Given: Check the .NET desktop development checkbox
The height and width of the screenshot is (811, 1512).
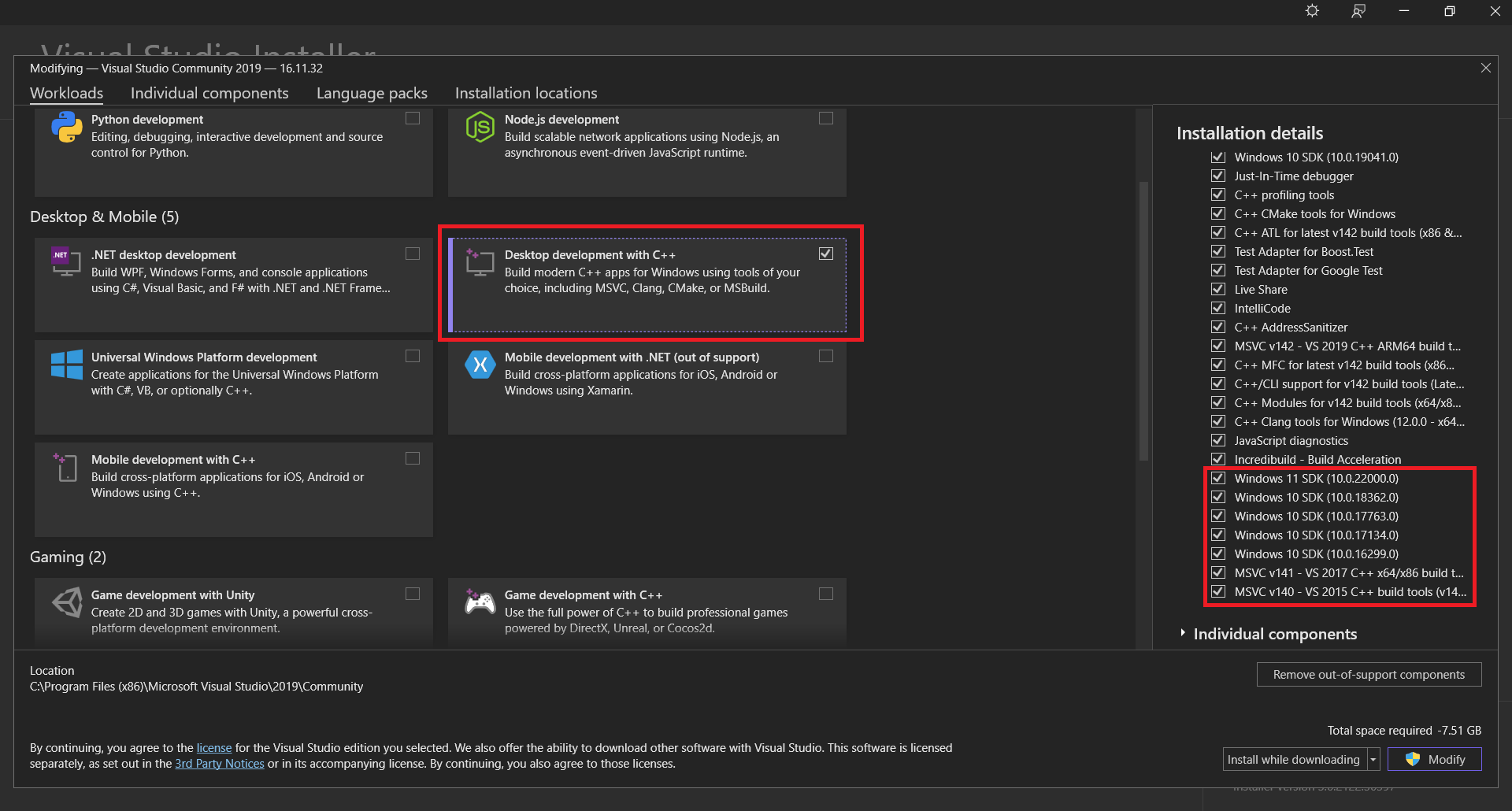Looking at the screenshot, I should (x=413, y=254).
